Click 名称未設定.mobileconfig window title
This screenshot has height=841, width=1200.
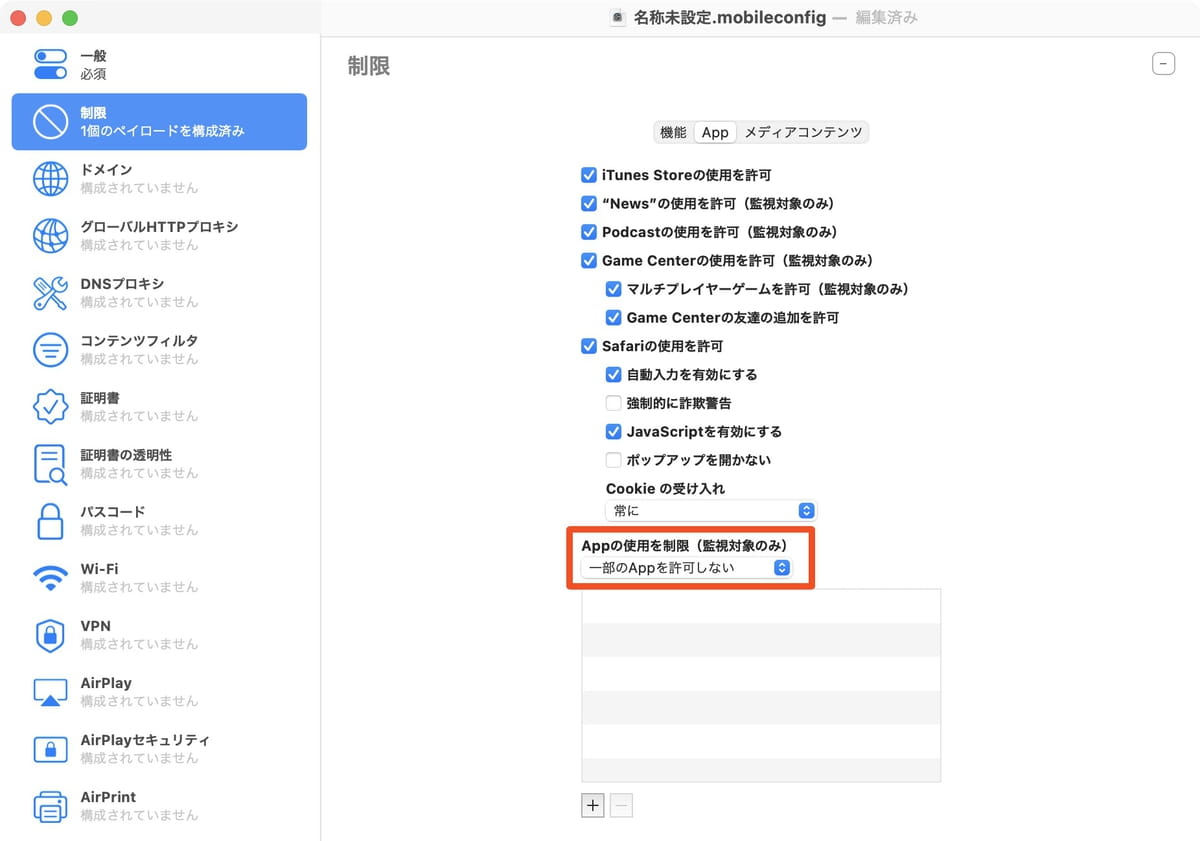(x=730, y=18)
